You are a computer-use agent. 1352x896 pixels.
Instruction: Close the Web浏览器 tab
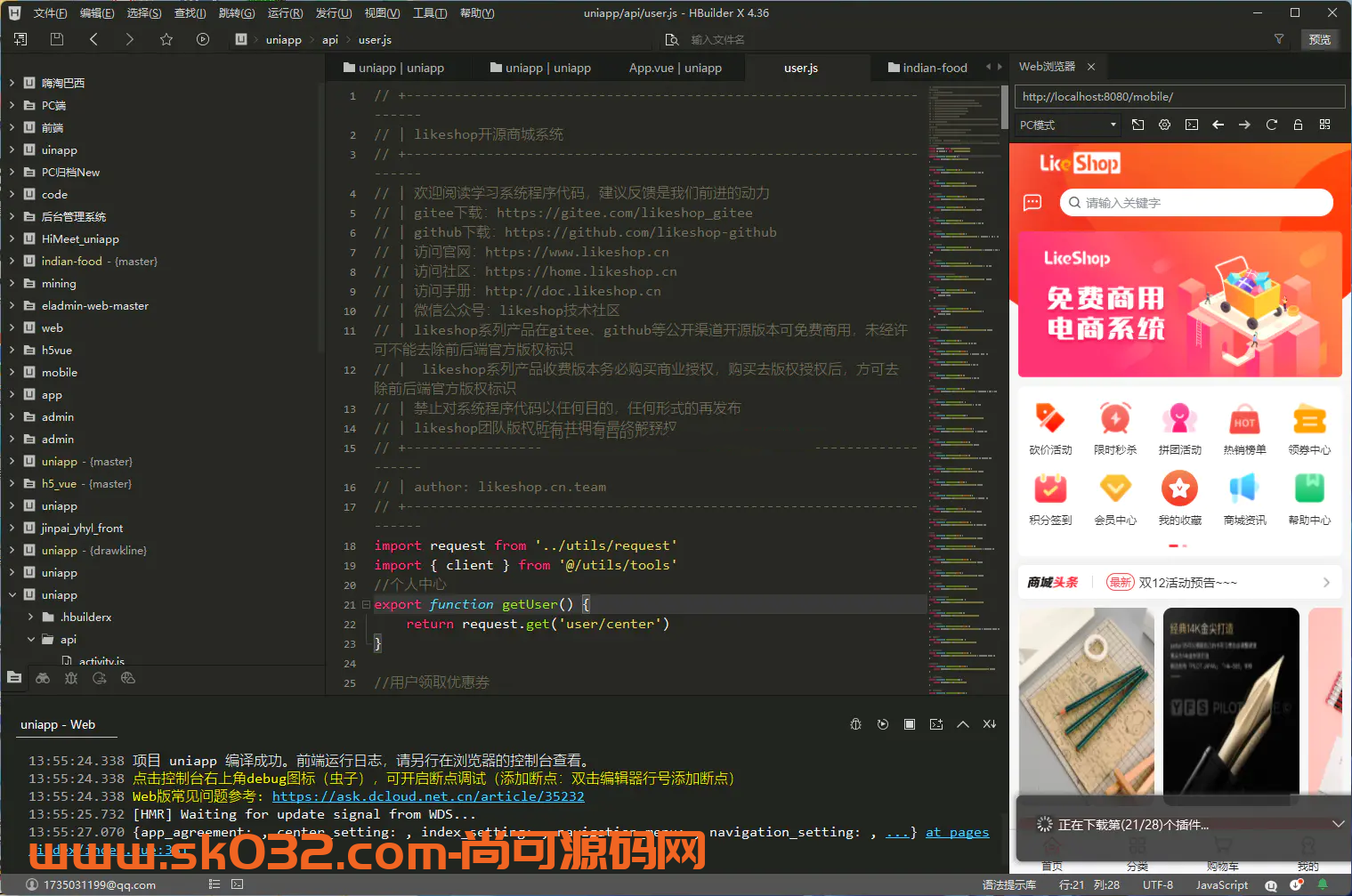[1091, 67]
